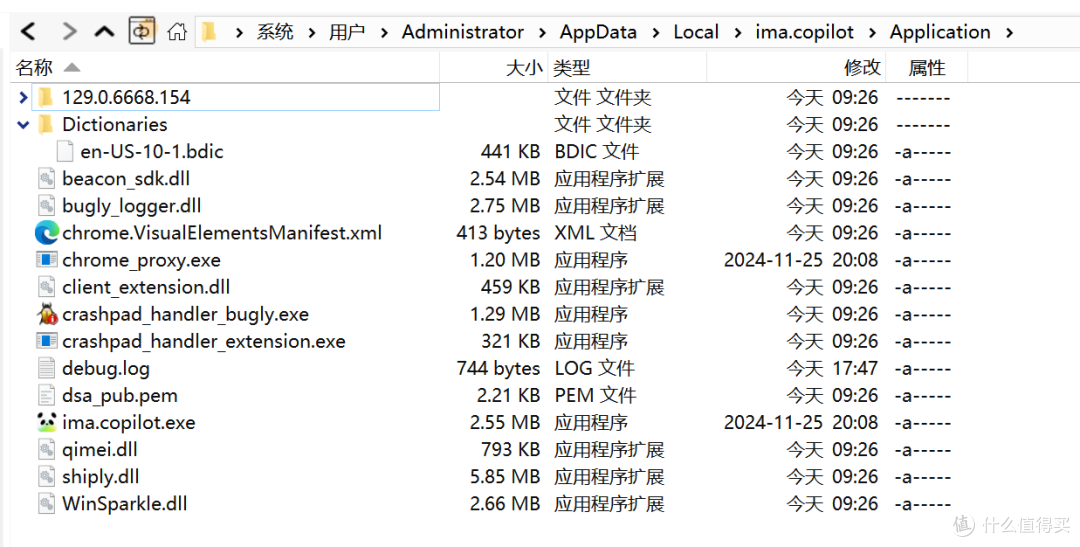The image size is (1080, 547).
Task: Expand the 129.0.6668.154 folder
Action: 24,97
